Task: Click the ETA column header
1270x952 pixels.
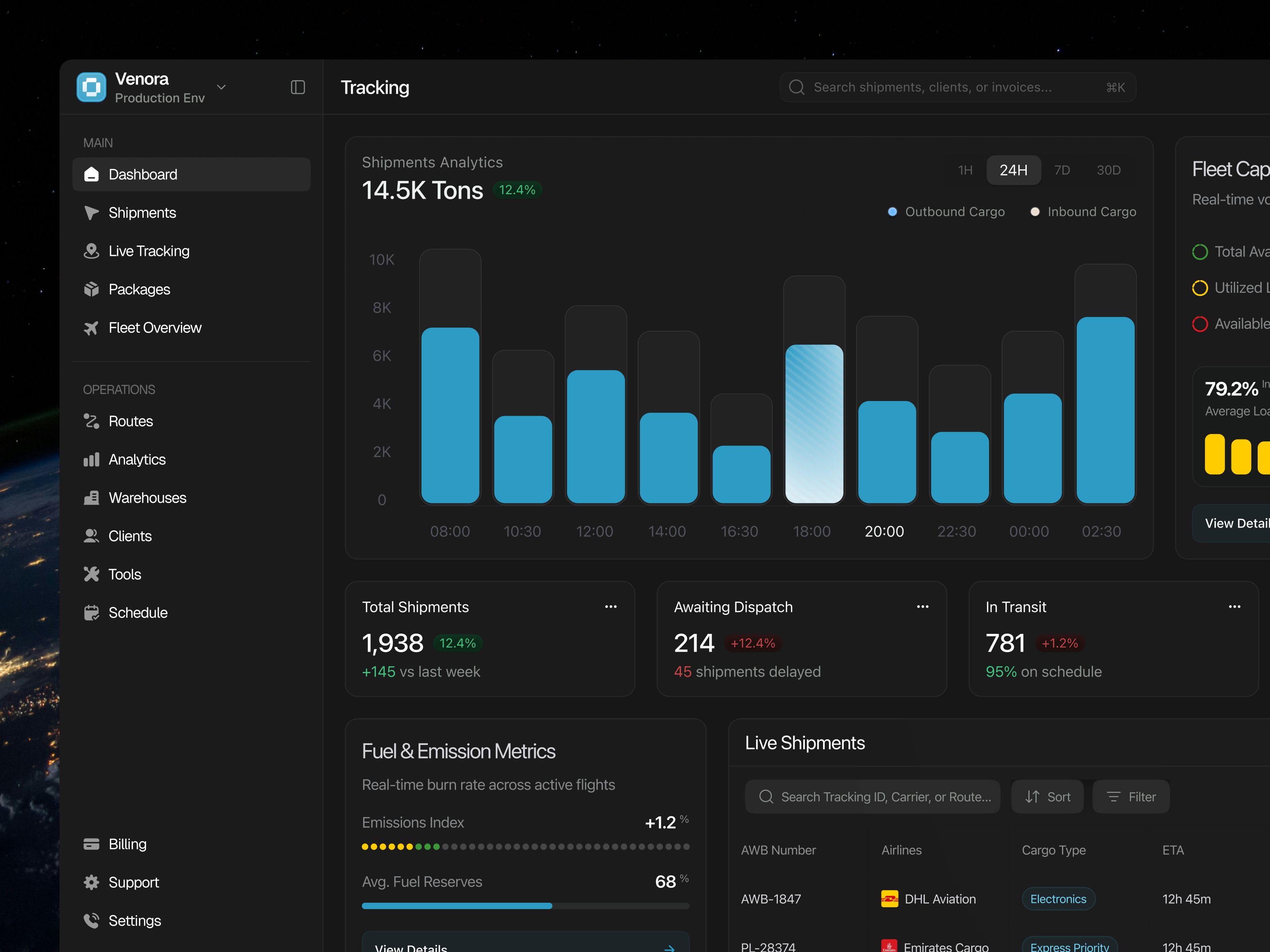Action: [x=1173, y=850]
